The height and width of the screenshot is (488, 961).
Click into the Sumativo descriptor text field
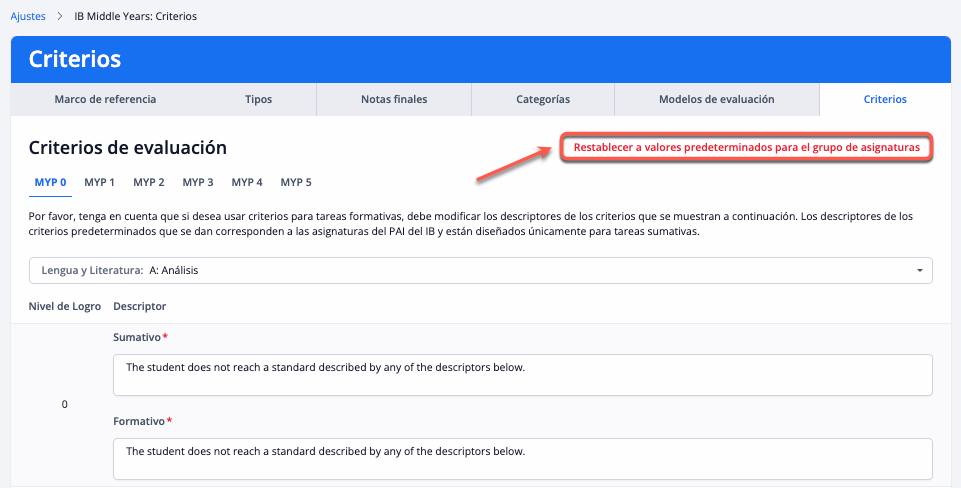click(522, 374)
